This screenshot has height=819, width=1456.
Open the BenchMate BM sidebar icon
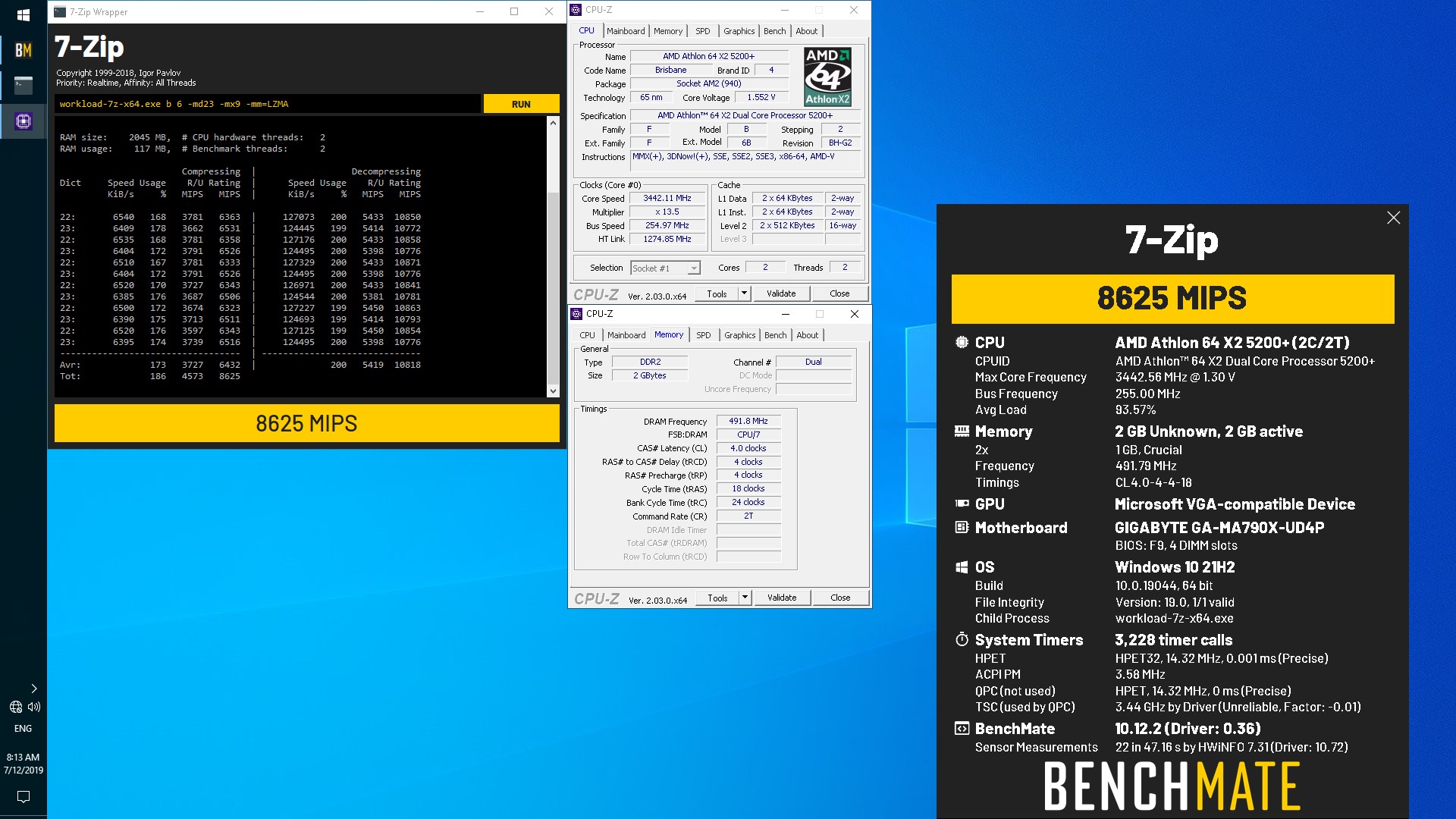tap(24, 50)
